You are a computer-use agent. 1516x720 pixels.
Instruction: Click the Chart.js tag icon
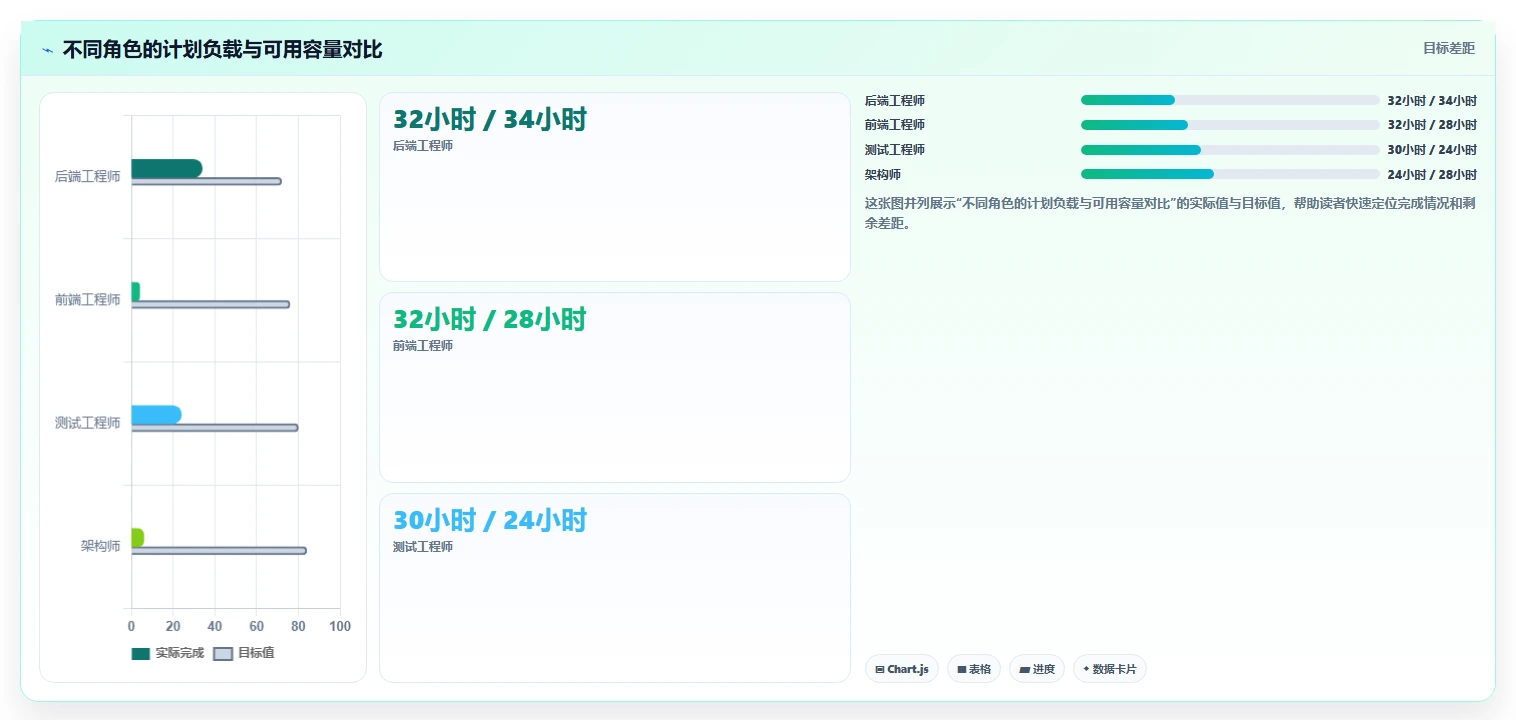click(880, 669)
